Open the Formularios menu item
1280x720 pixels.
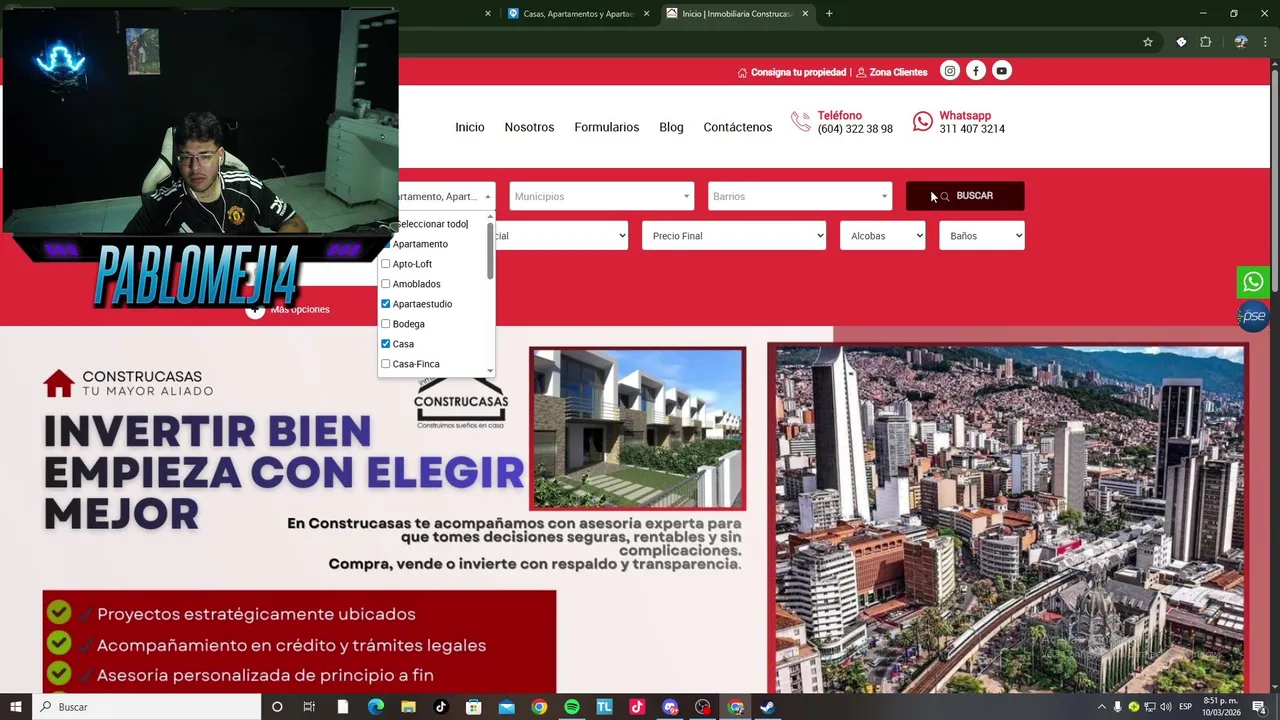pos(606,127)
